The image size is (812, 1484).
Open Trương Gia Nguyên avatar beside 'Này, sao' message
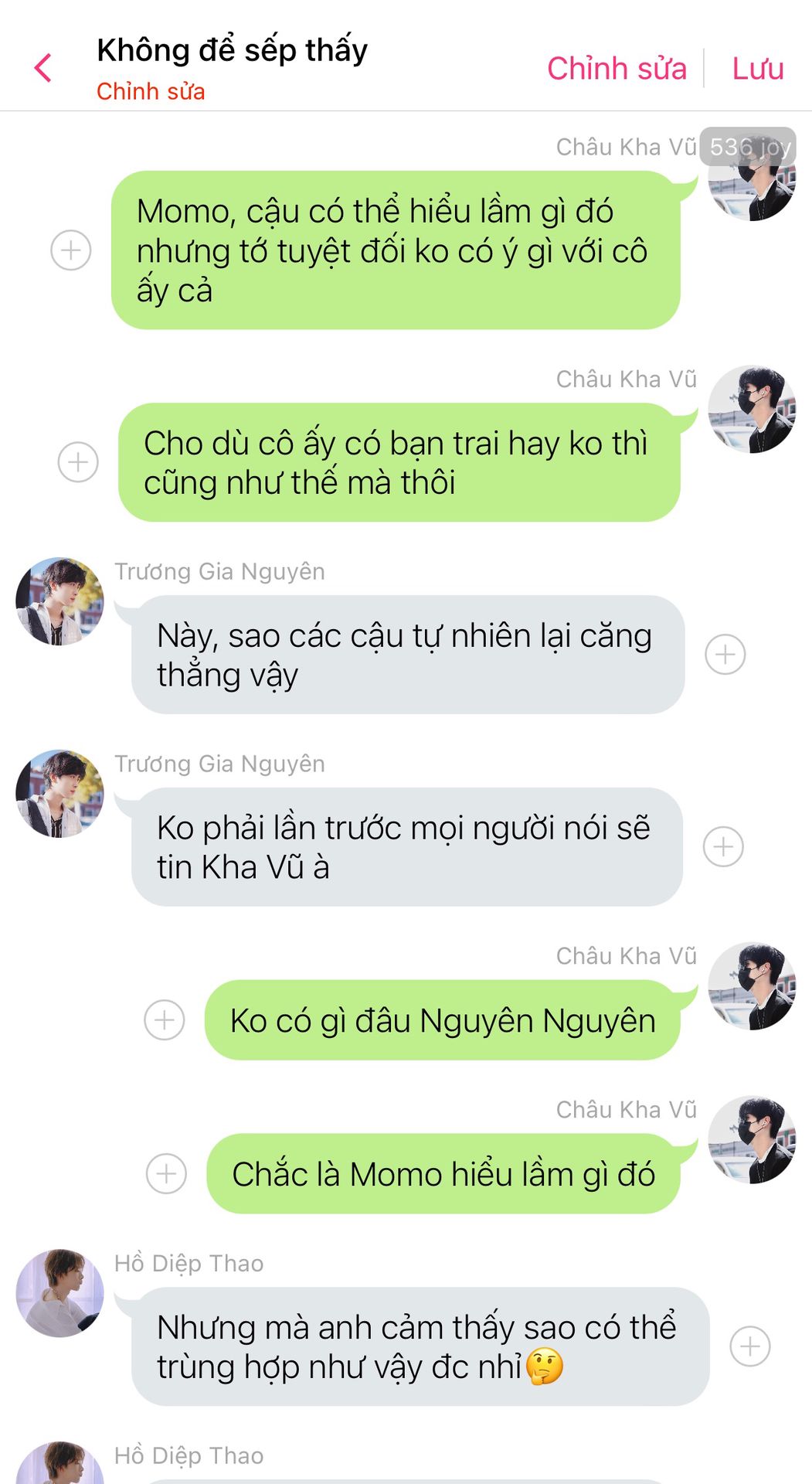point(59,601)
